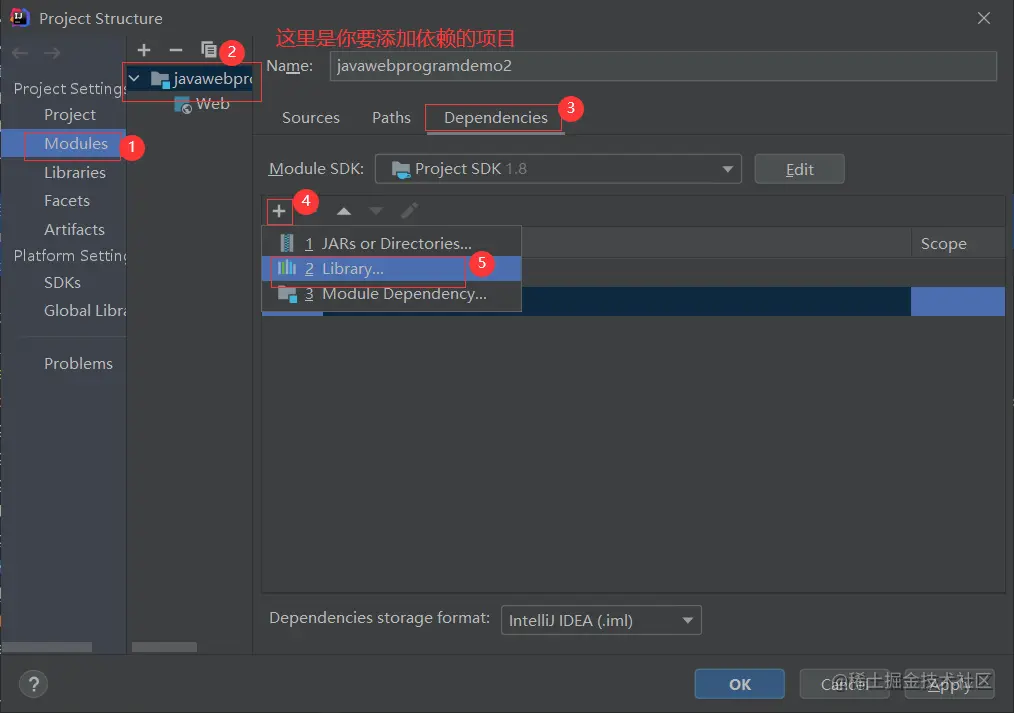Open Artifacts settings
The width and height of the screenshot is (1014, 713).
74,229
